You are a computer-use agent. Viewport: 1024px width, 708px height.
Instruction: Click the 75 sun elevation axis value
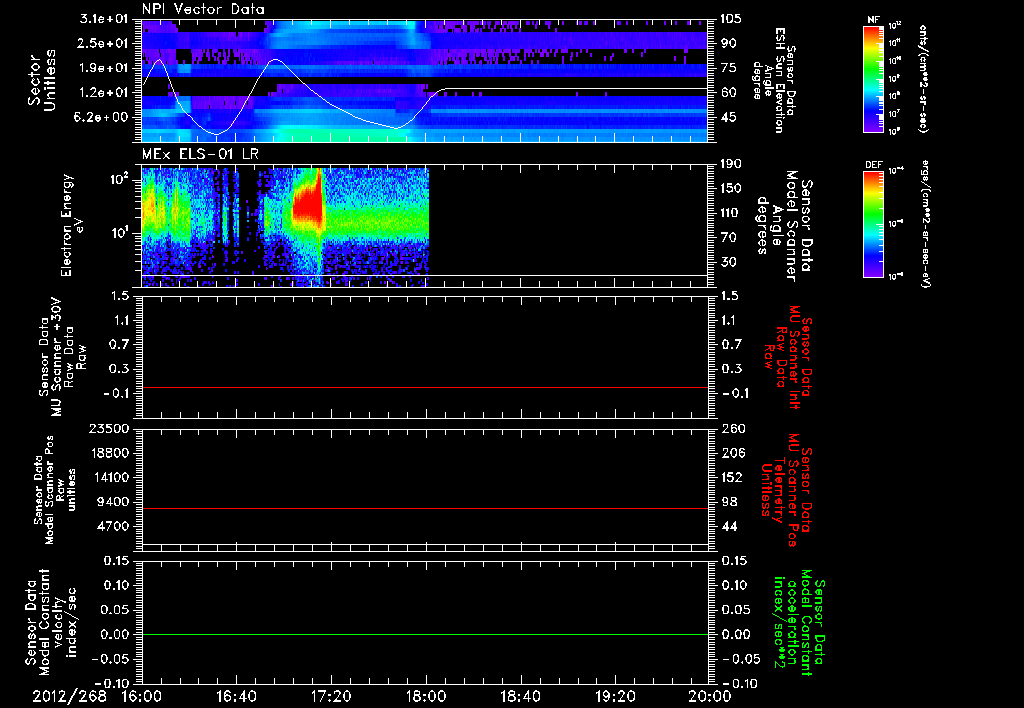click(x=728, y=68)
